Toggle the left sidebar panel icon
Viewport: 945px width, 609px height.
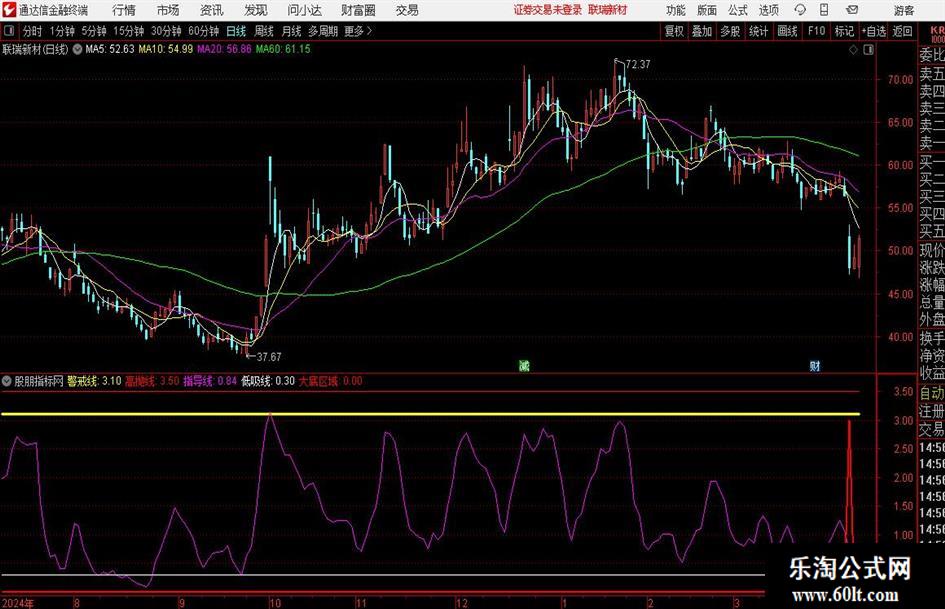(9, 31)
